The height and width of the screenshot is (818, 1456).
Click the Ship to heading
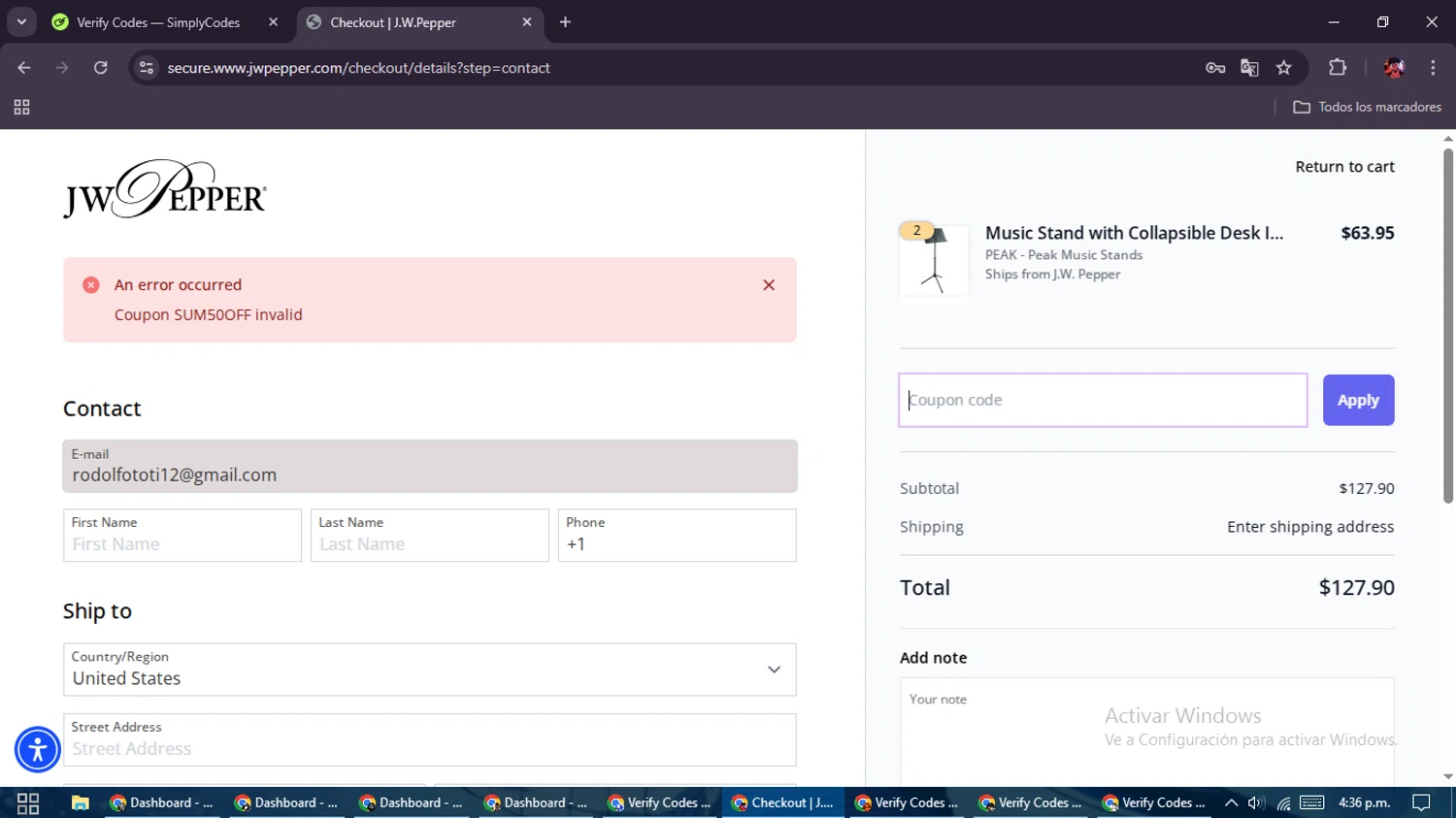point(97,611)
